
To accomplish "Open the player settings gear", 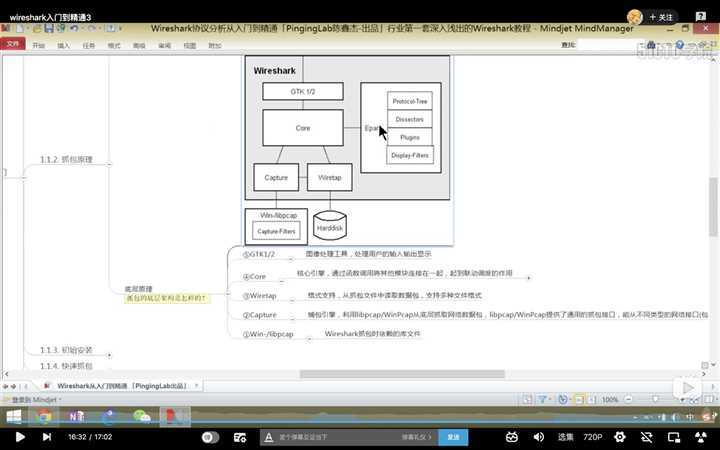I will 619,437.
